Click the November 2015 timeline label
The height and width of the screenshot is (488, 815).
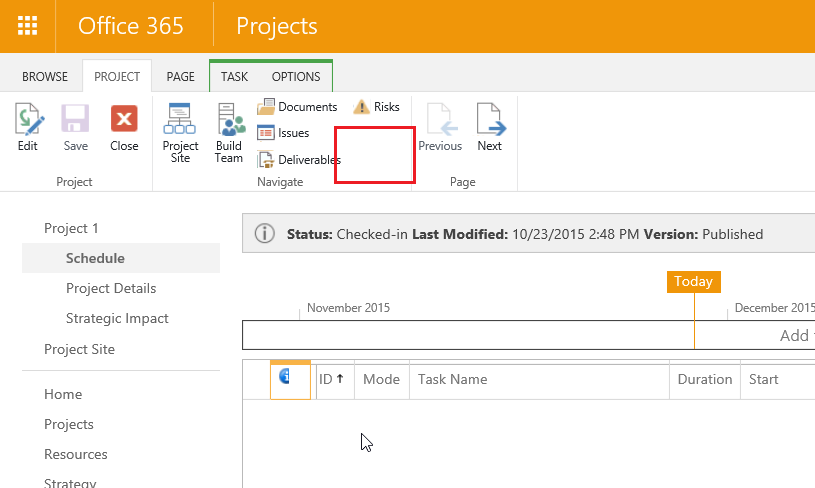pyautogui.click(x=348, y=308)
